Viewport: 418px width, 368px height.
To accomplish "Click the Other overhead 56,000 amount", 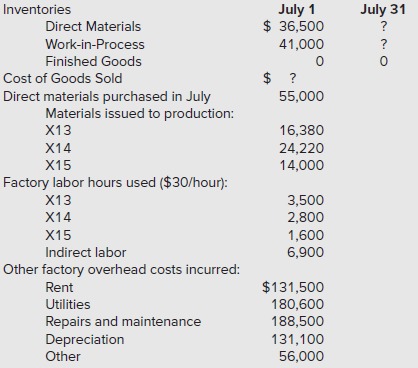I will coord(301,356).
